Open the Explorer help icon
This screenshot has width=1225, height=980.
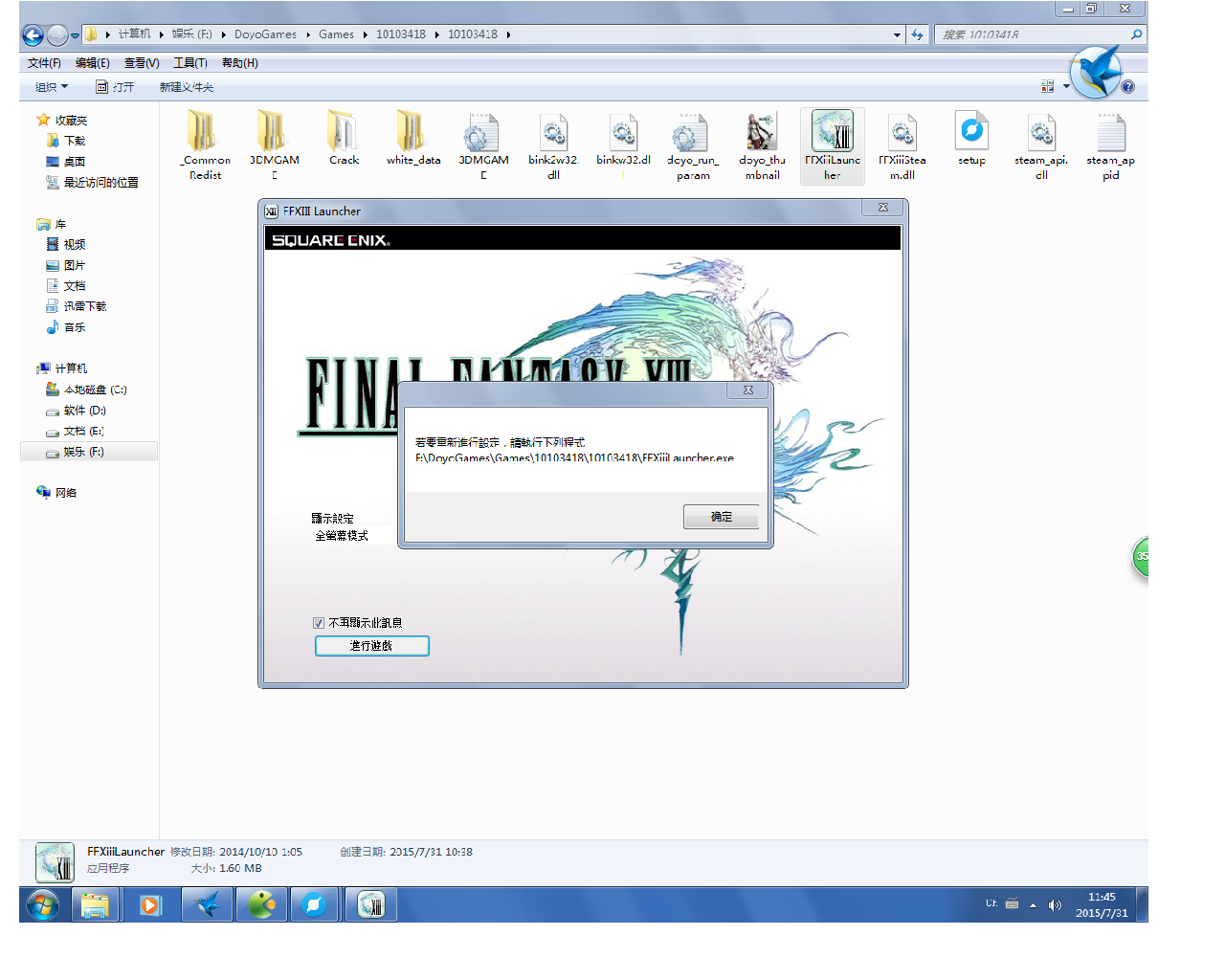click(1128, 87)
